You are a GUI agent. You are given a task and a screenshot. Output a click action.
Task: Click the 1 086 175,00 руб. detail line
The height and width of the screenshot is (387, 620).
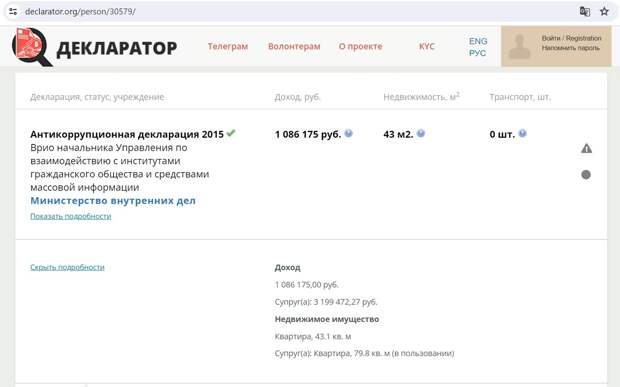coord(306,285)
